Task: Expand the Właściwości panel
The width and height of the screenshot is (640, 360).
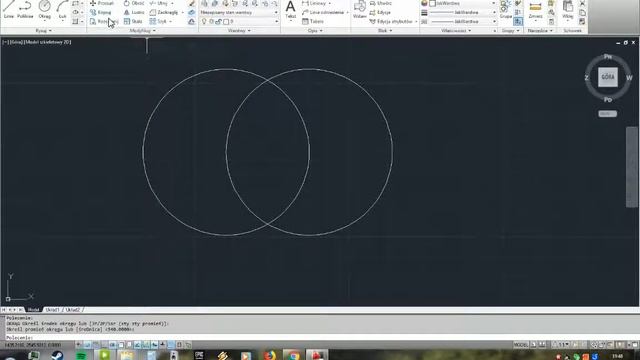Action: click(456, 31)
